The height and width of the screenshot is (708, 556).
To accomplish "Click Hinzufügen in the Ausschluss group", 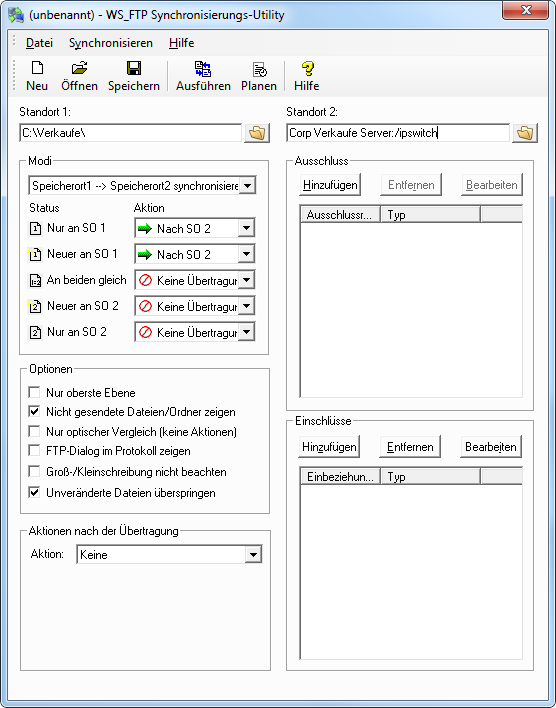I will [330, 185].
